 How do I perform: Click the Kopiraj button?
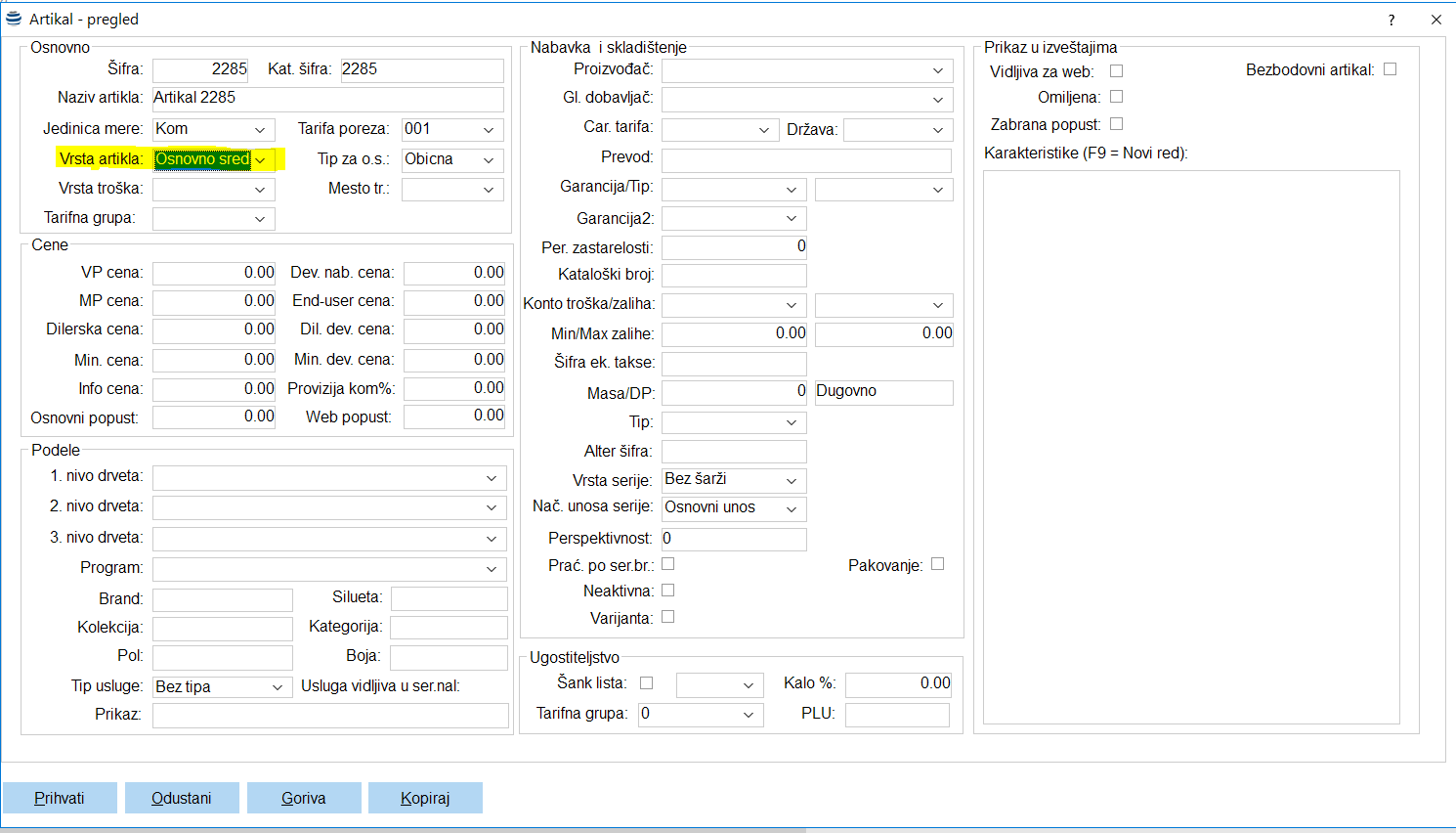[x=425, y=798]
